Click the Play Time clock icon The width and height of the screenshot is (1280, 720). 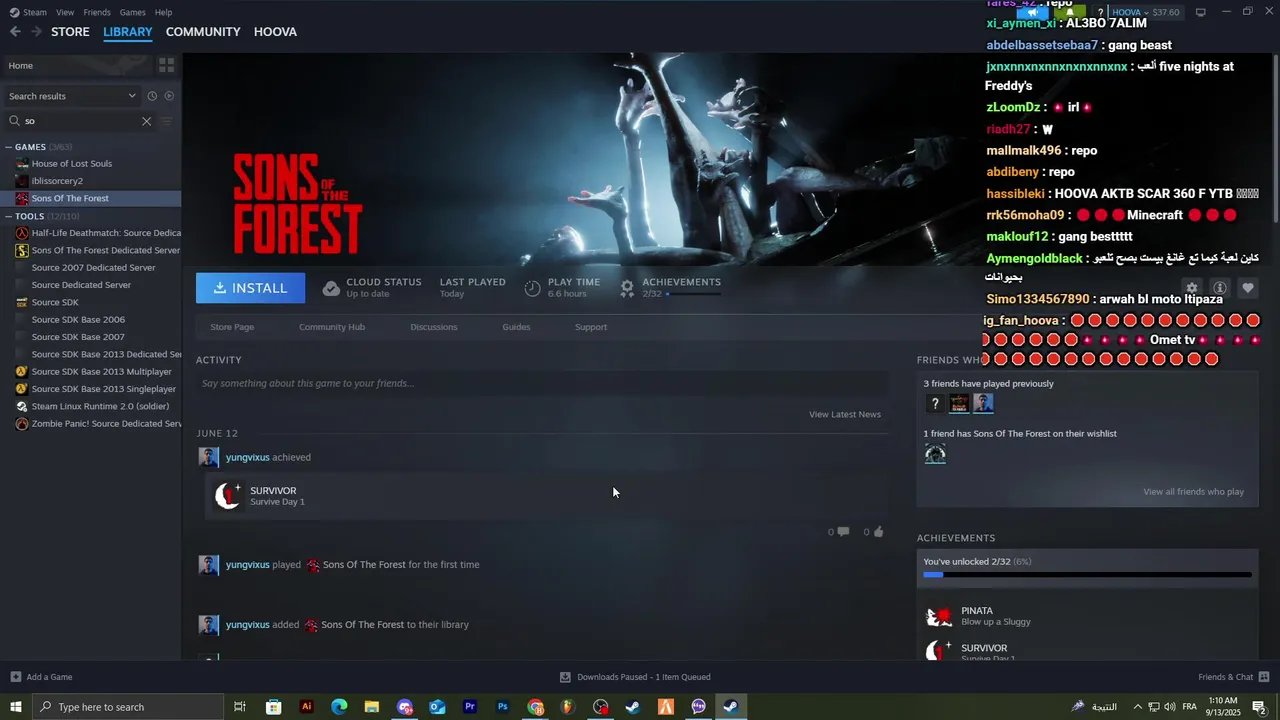(532, 288)
